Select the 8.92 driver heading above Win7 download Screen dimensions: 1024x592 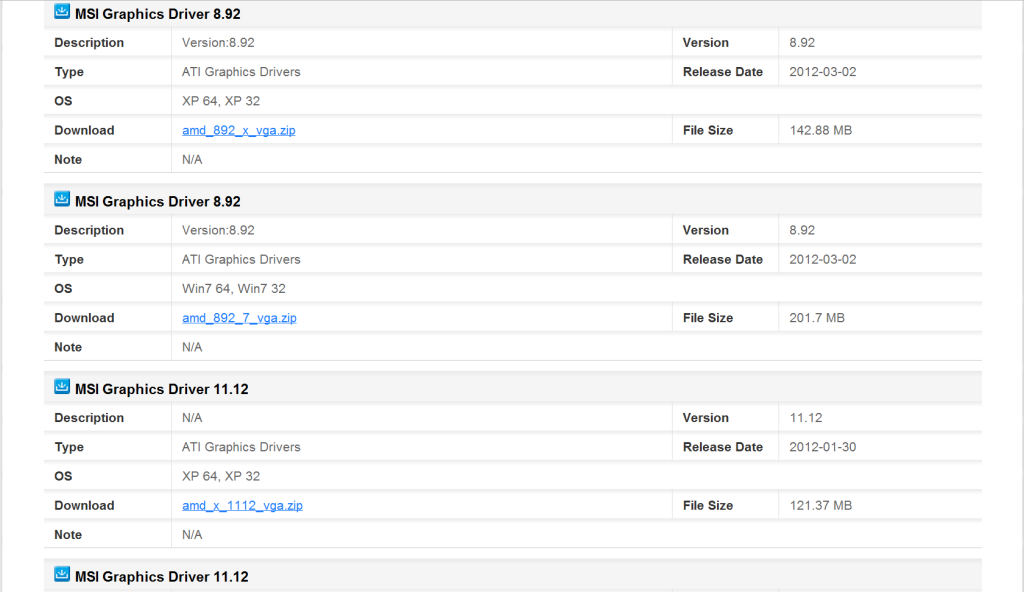click(x=157, y=201)
